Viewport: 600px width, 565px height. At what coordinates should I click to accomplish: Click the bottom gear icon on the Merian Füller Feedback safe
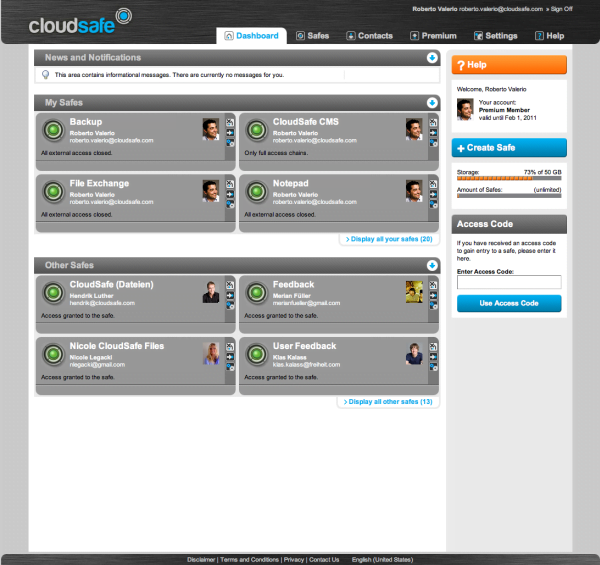coord(433,305)
